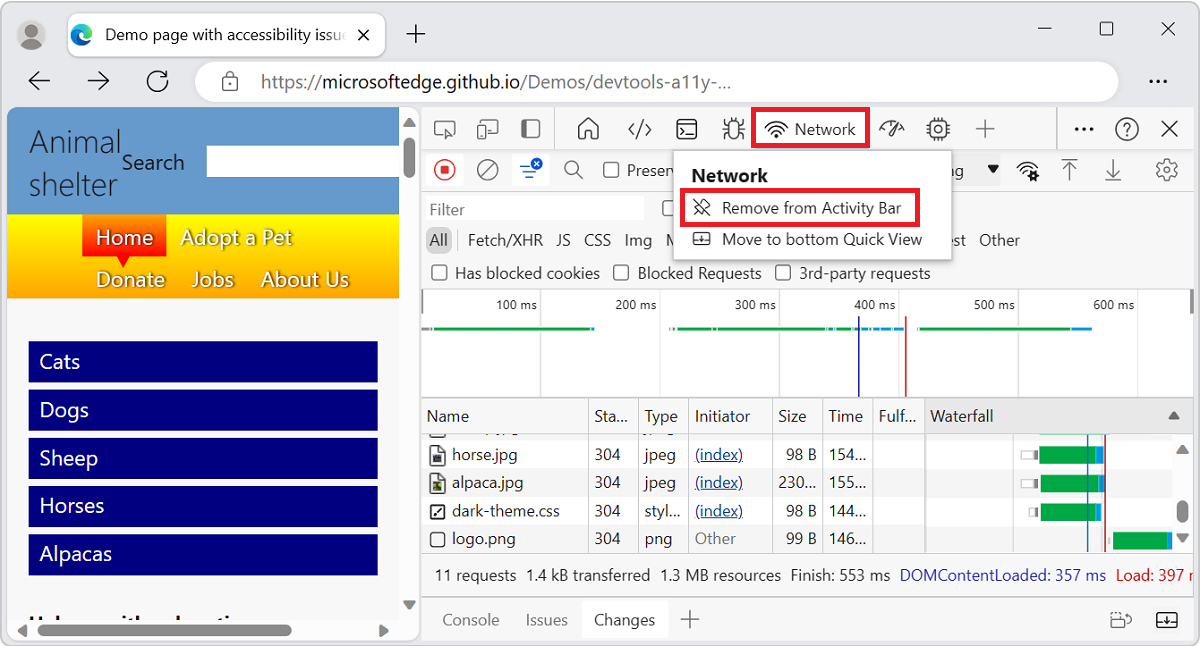Open the throttling dropdown
The width and height of the screenshot is (1200, 646).
(x=992, y=170)
